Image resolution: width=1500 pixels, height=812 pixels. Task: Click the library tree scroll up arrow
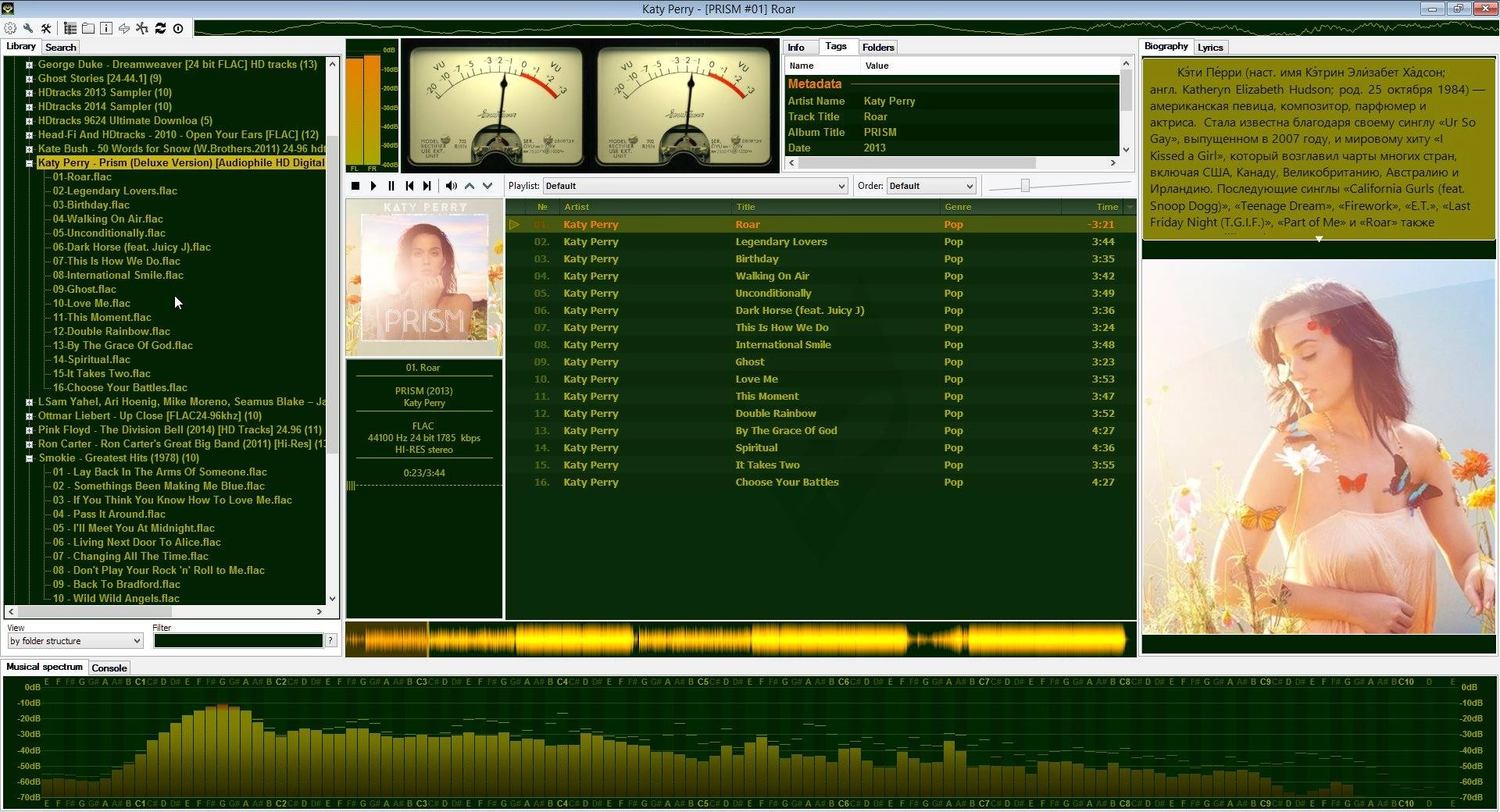(333, 63)
